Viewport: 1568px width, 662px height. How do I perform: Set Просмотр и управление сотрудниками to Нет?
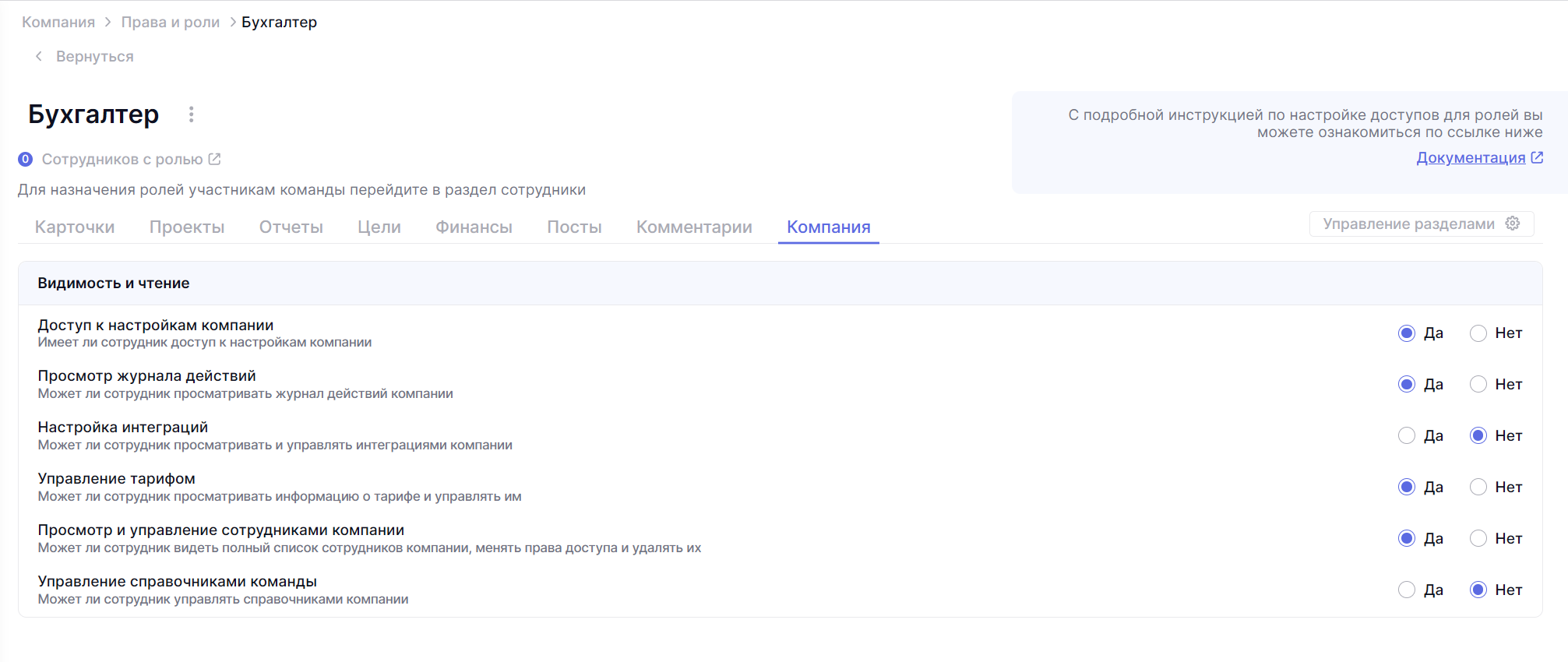coord(1478,538)
